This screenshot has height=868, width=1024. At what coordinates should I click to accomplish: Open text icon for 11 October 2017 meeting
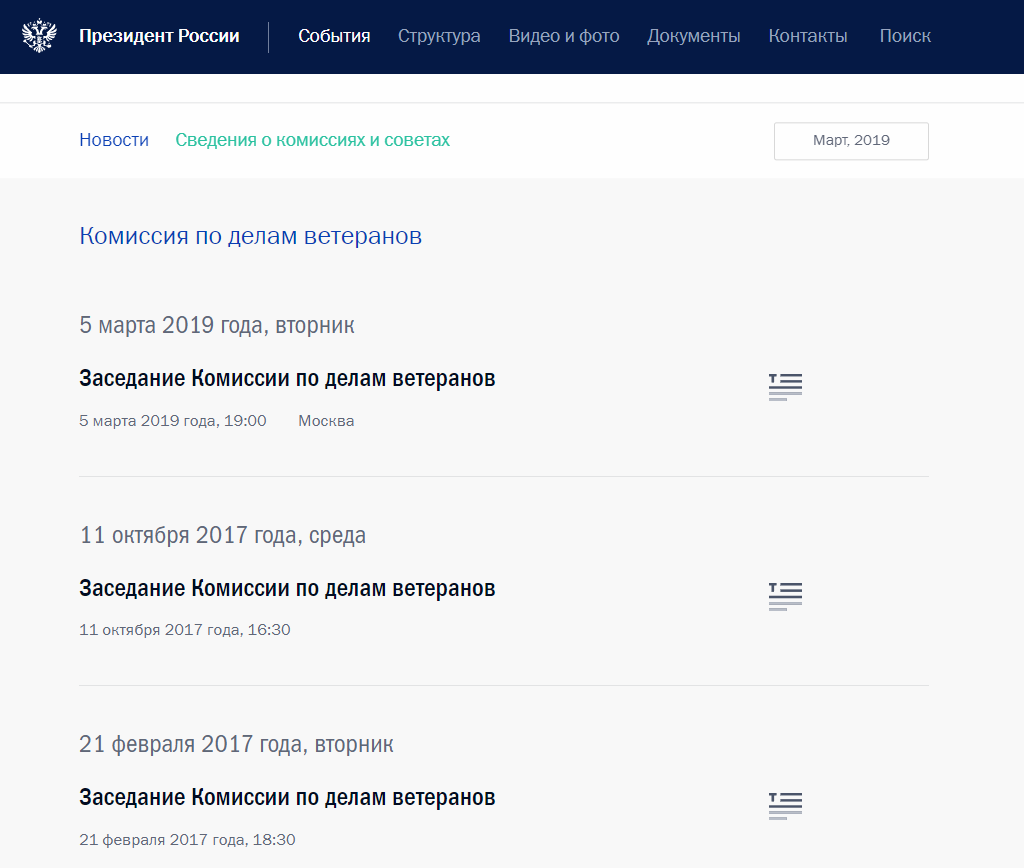(785, 595)
